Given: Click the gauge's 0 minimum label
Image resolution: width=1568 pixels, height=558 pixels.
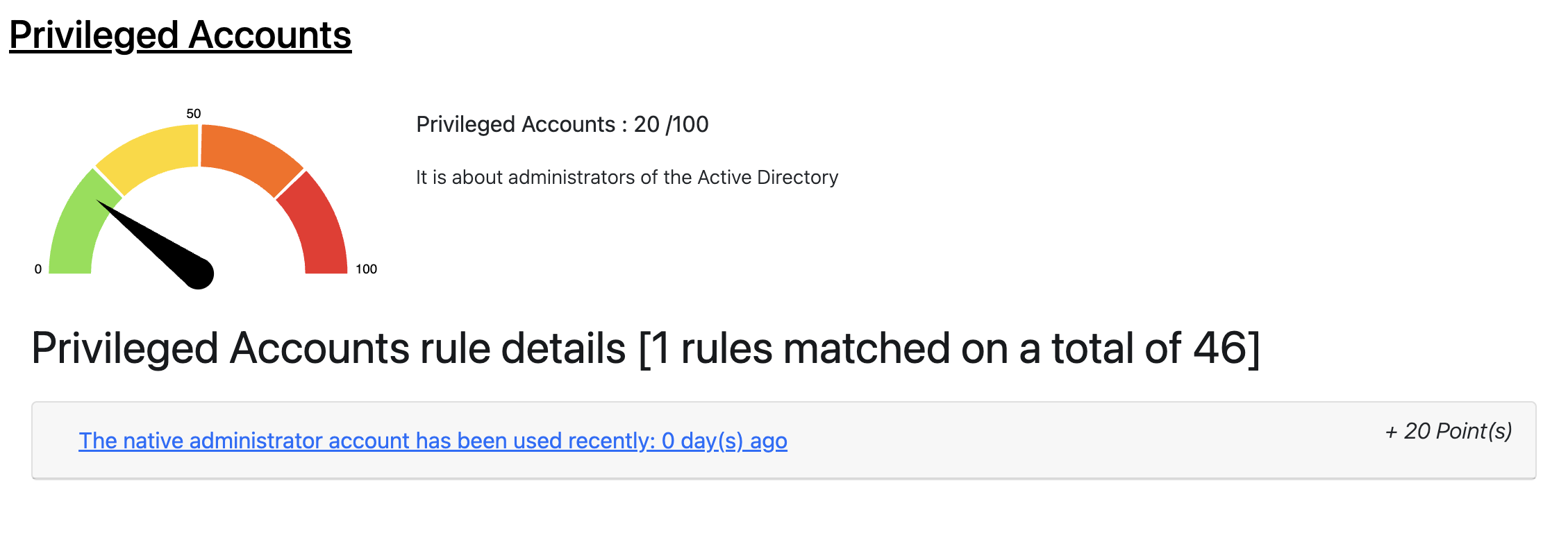Looking at the screenshot, I should click(38, 269).
